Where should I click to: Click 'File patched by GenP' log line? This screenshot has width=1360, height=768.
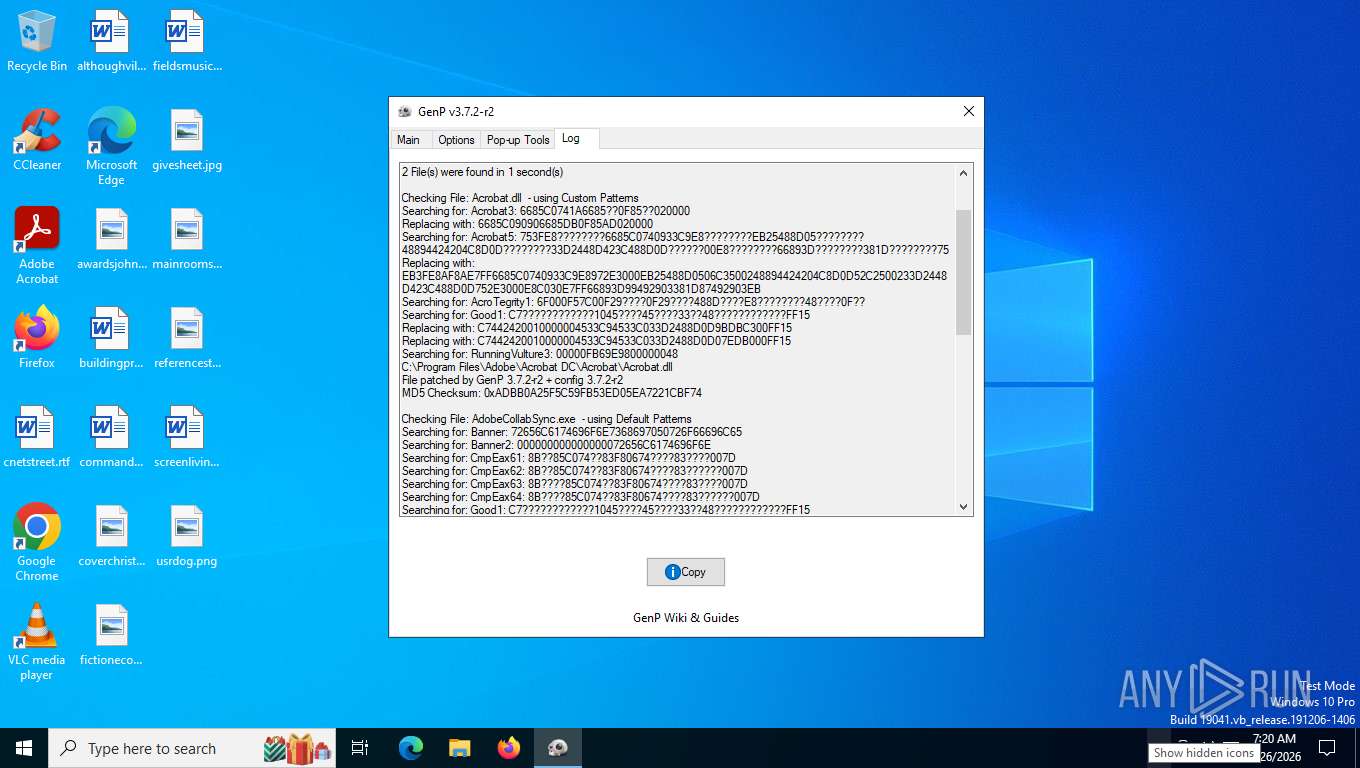513,380
